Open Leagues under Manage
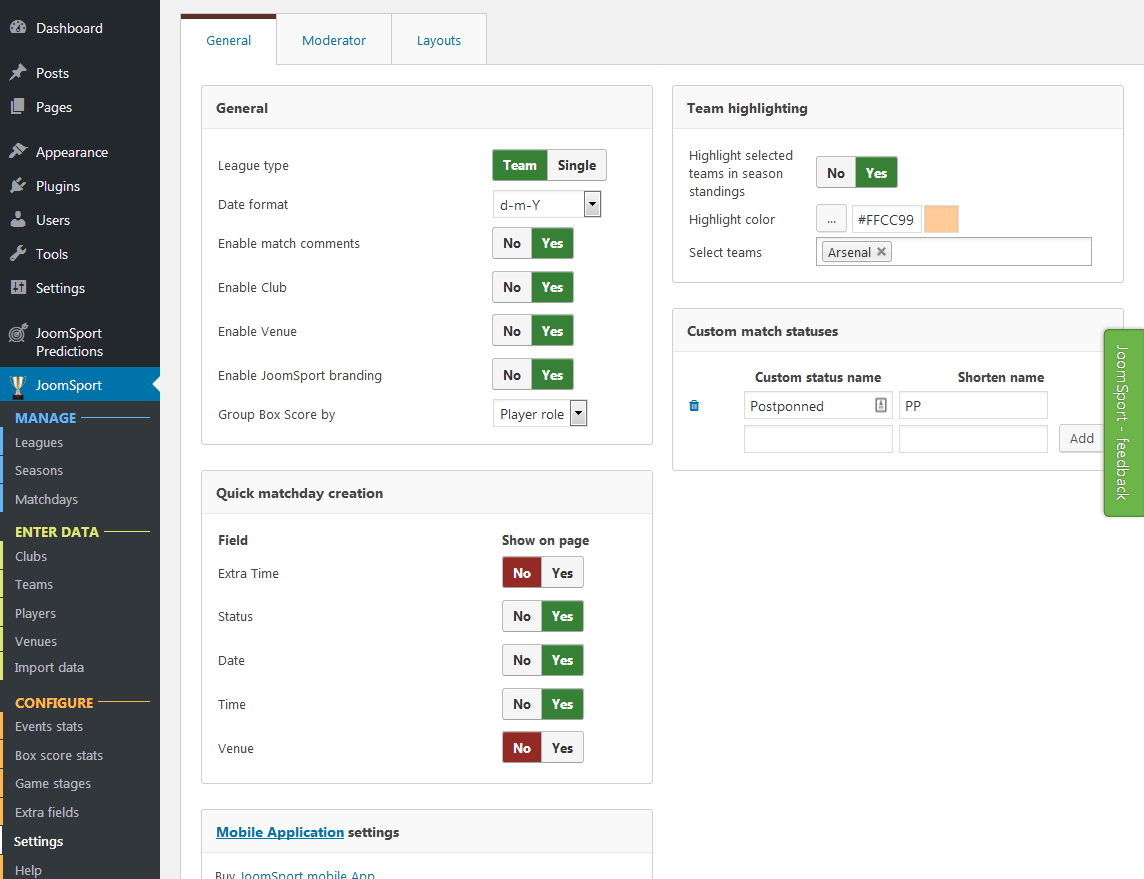This screenshot has width=1144, height=879. pyautogui.click(x=39, y=442)
